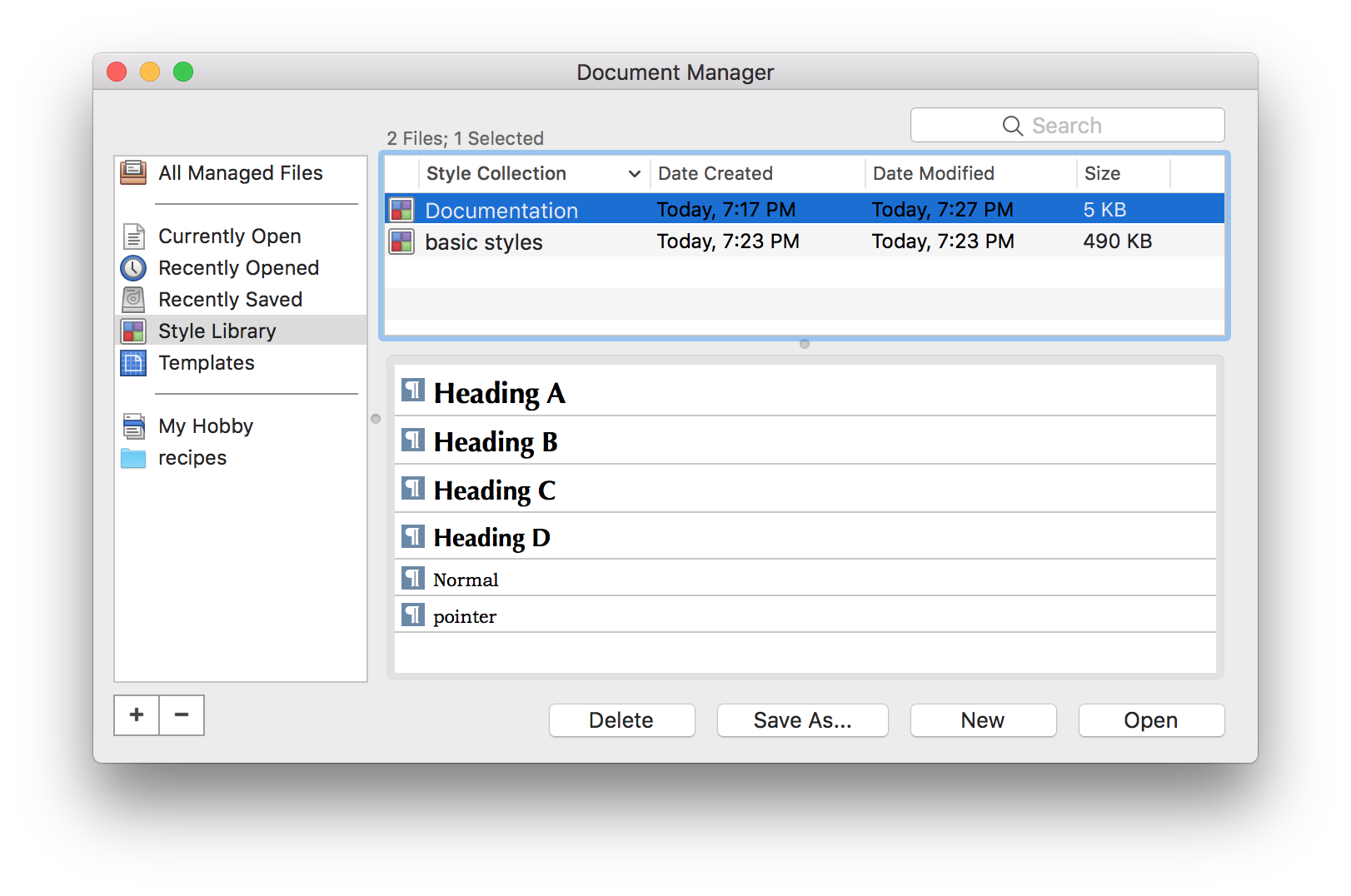Toggle sort arrow on Style Collection column
Viewport: 1351px width, 896px height.
point(635,174)
